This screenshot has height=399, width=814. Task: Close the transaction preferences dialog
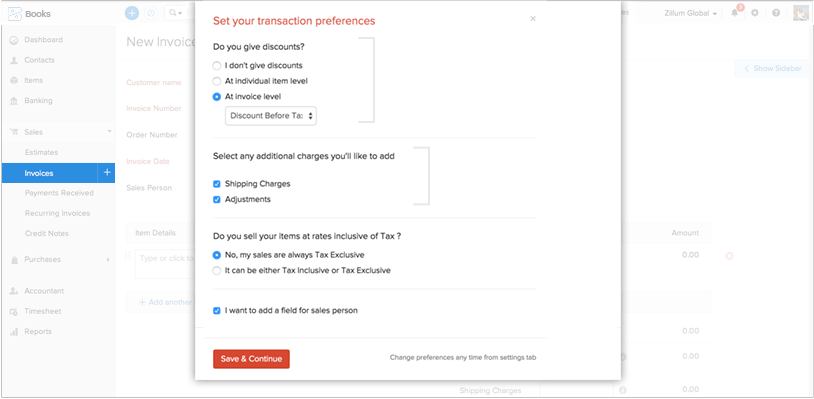pos(533,19)
